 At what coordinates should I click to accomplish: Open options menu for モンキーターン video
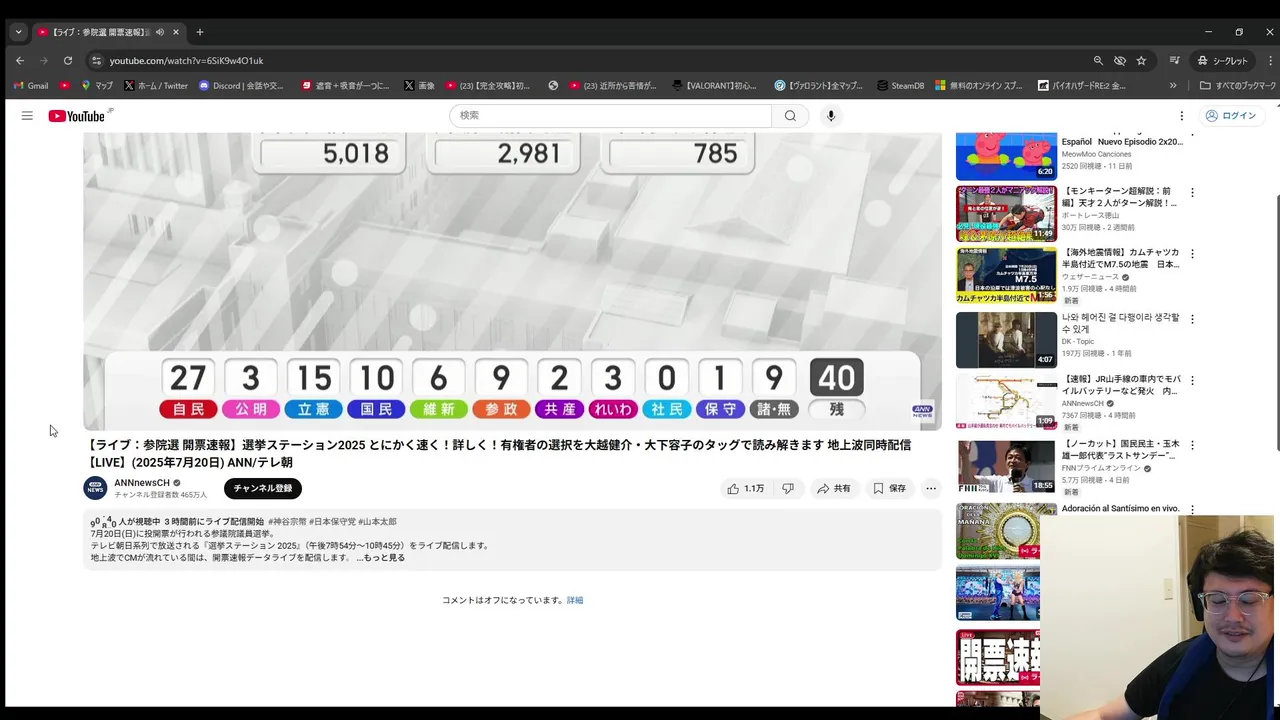1192,192
